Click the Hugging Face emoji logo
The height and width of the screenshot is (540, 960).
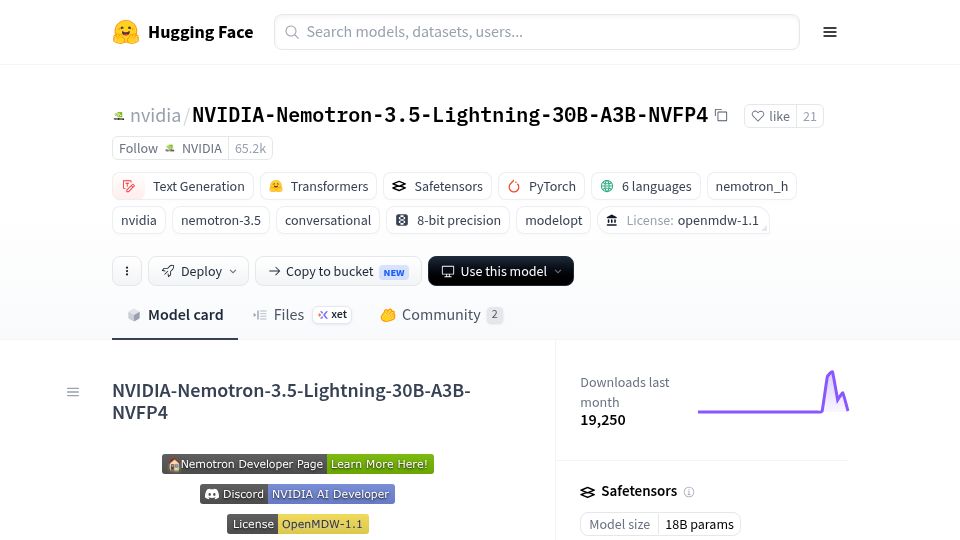[126, 32]
